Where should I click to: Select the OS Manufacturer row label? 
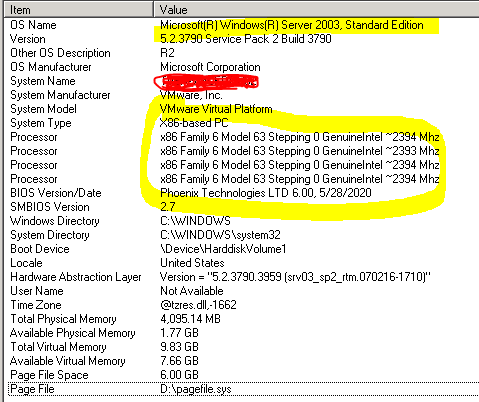51,67
